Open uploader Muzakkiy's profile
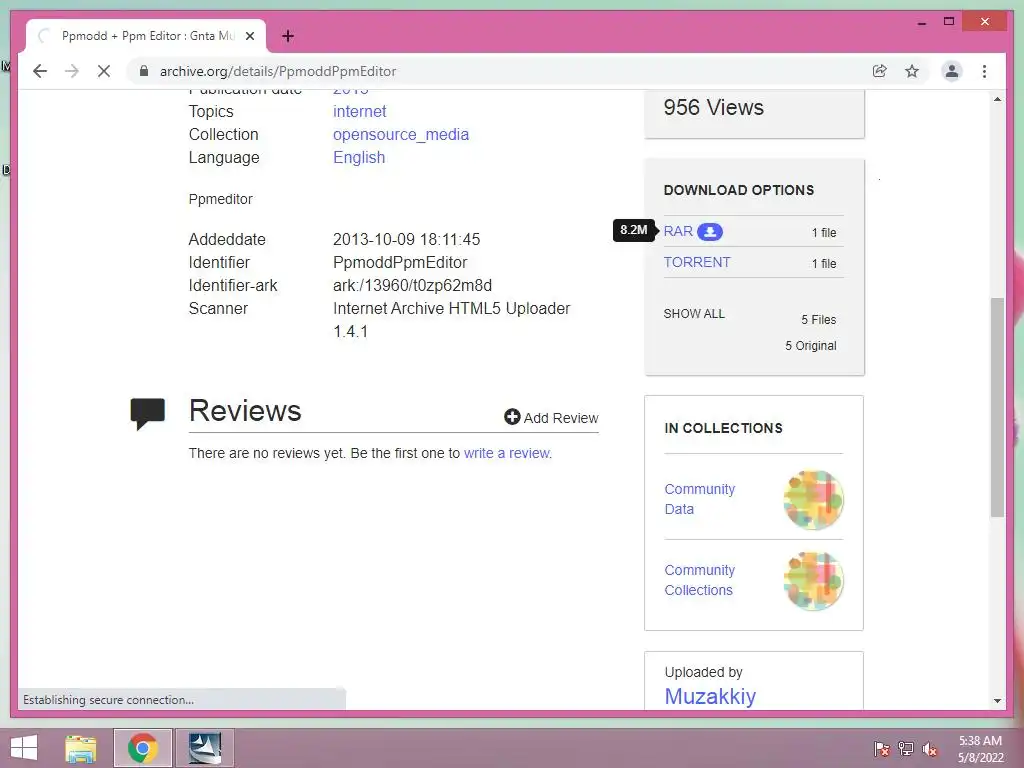Image resolution: width=1024 pixels, height=768 pixels. tap(710, 696)
